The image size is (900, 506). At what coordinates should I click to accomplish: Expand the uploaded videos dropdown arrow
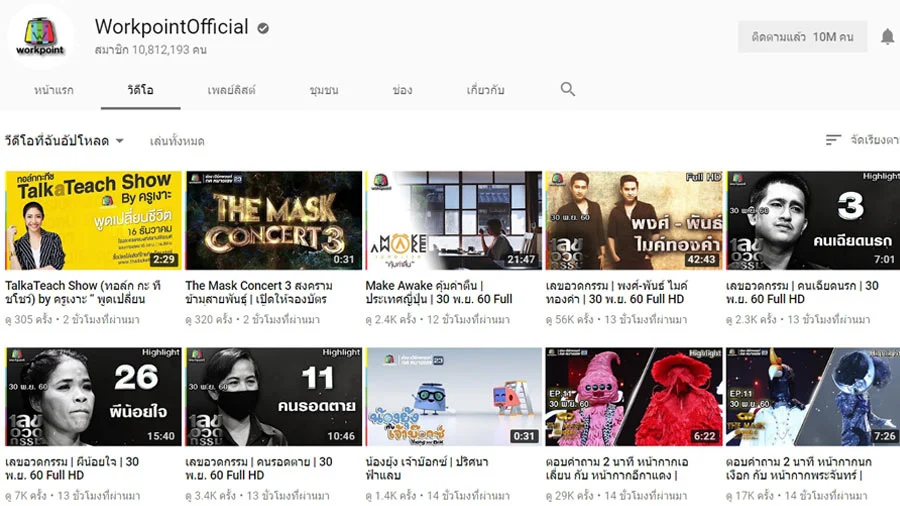[x=119, y=141]
